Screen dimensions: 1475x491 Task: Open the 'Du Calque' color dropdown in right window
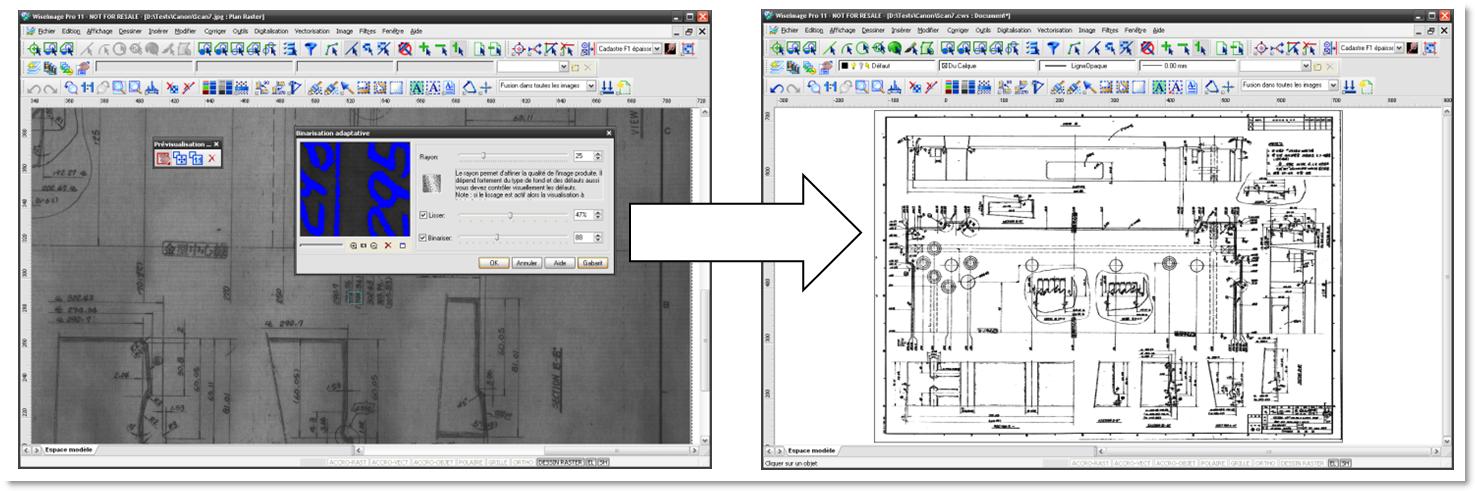coord(987,66)
